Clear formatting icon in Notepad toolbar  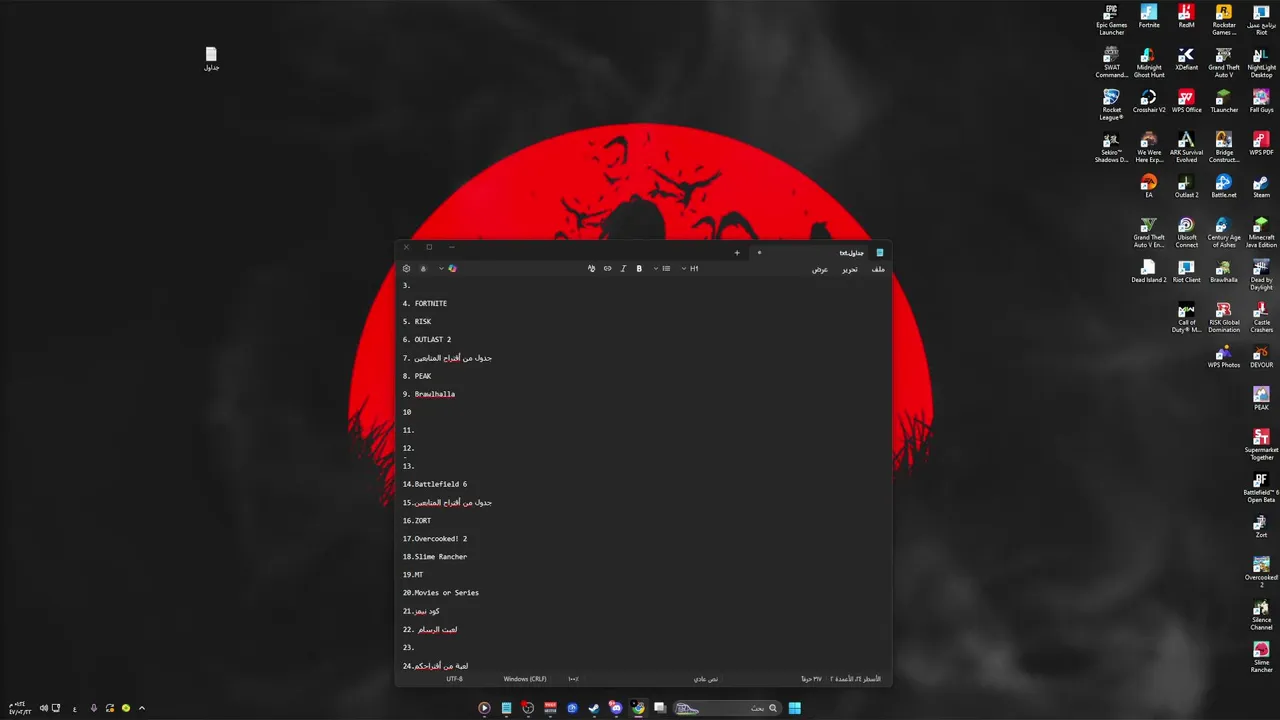pyautogui.click(x=591, y=268)
